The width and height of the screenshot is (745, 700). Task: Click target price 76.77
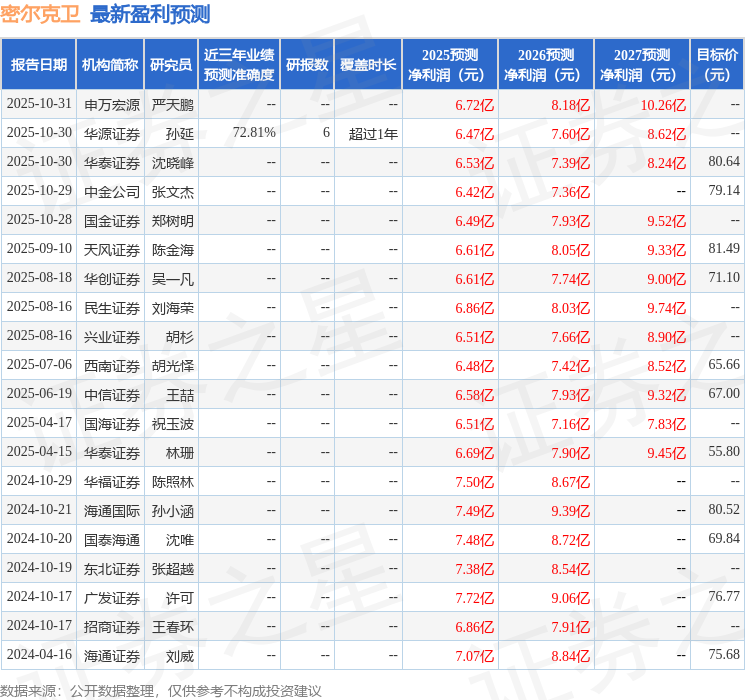724,596
